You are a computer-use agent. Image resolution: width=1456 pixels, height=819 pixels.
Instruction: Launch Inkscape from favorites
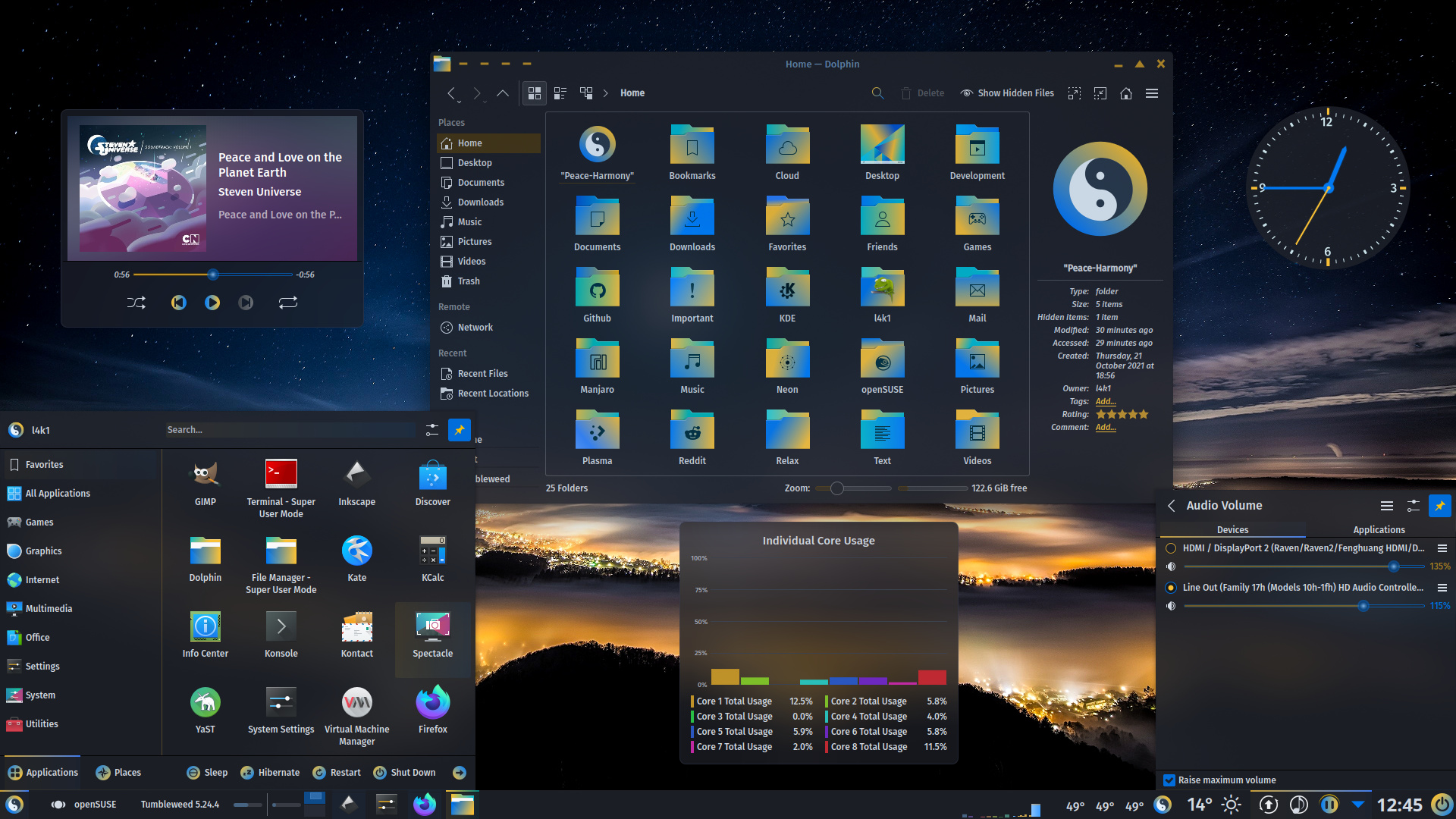(x=357, y=484)
